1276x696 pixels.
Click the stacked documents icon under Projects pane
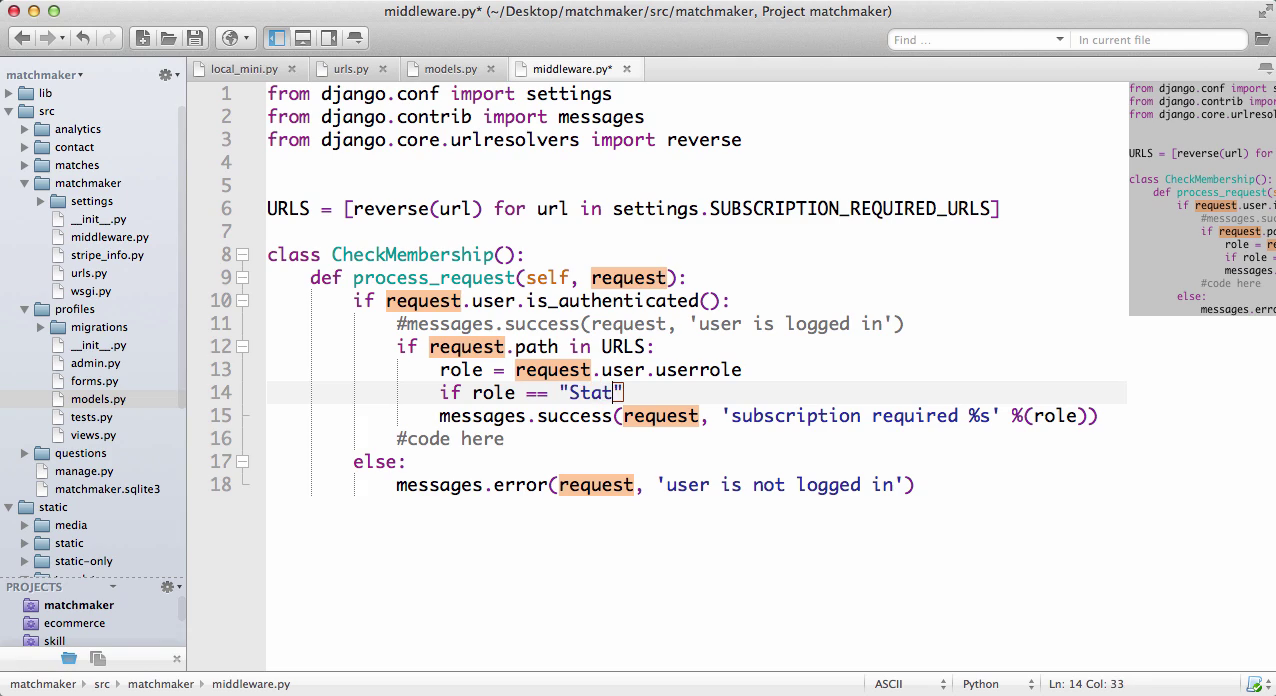click(x=98, y=657)
